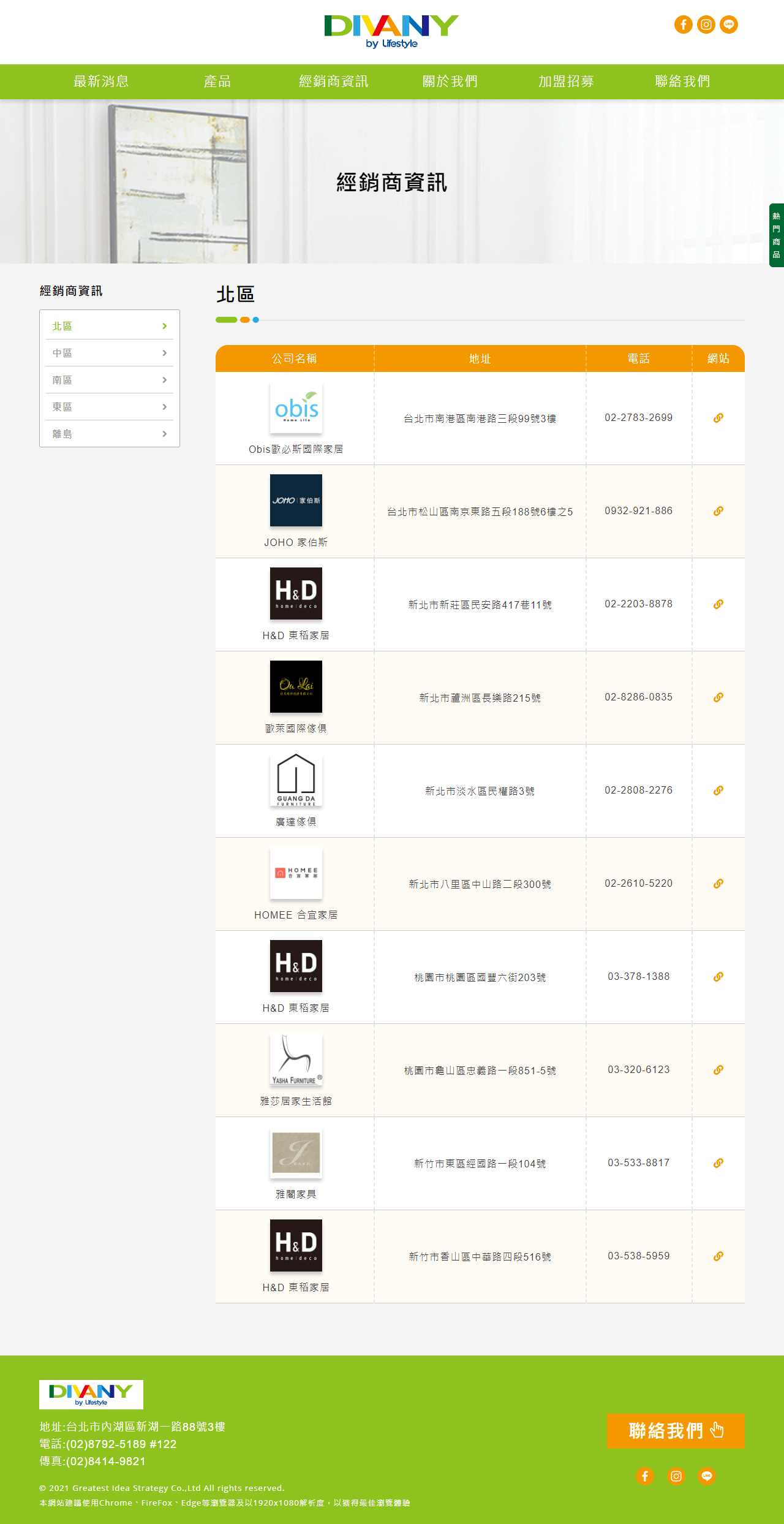Open 產品 in the navigation bar
Screen dimensions: 784x1524
(x=217, y=82)
